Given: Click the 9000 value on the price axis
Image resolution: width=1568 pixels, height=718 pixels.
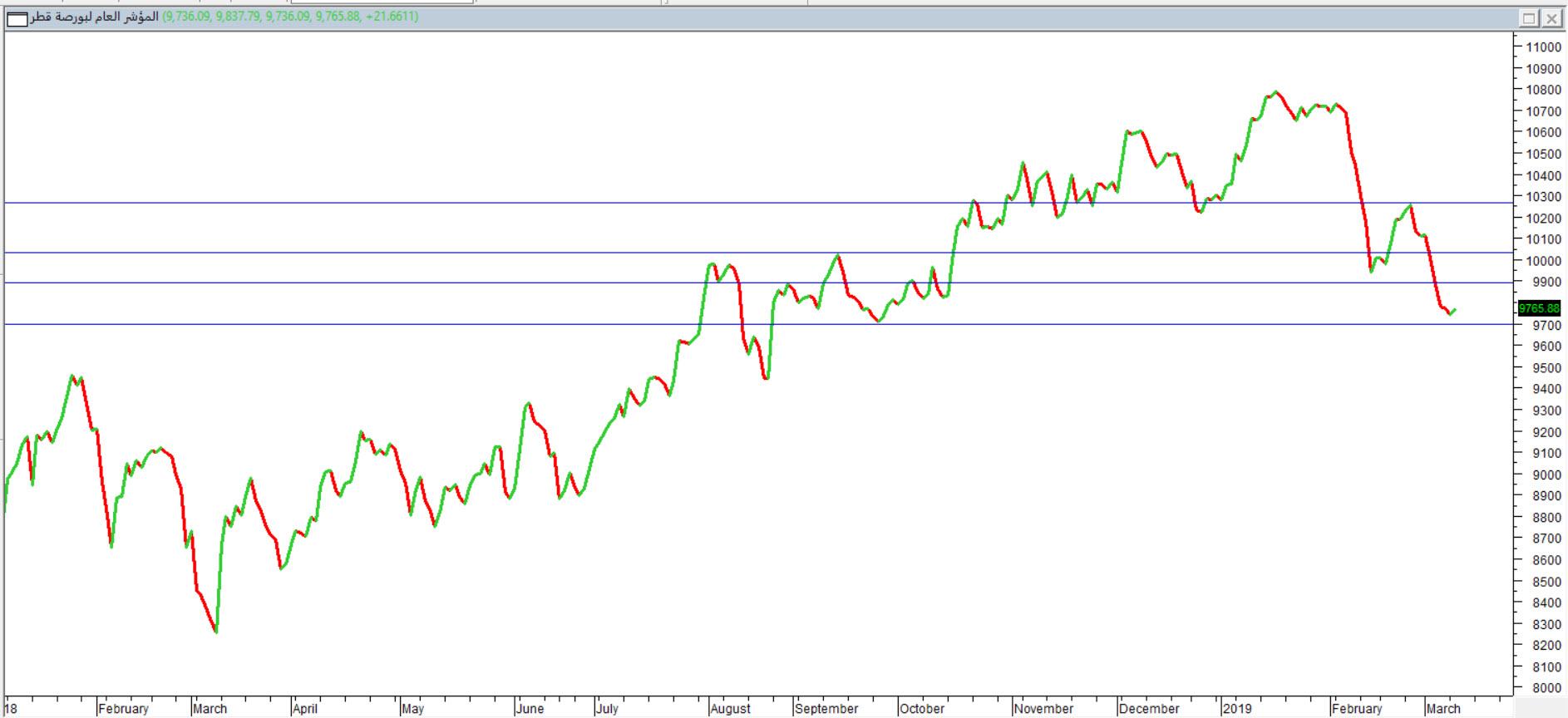Looking at the screenshot, I should click(1546, 475).
